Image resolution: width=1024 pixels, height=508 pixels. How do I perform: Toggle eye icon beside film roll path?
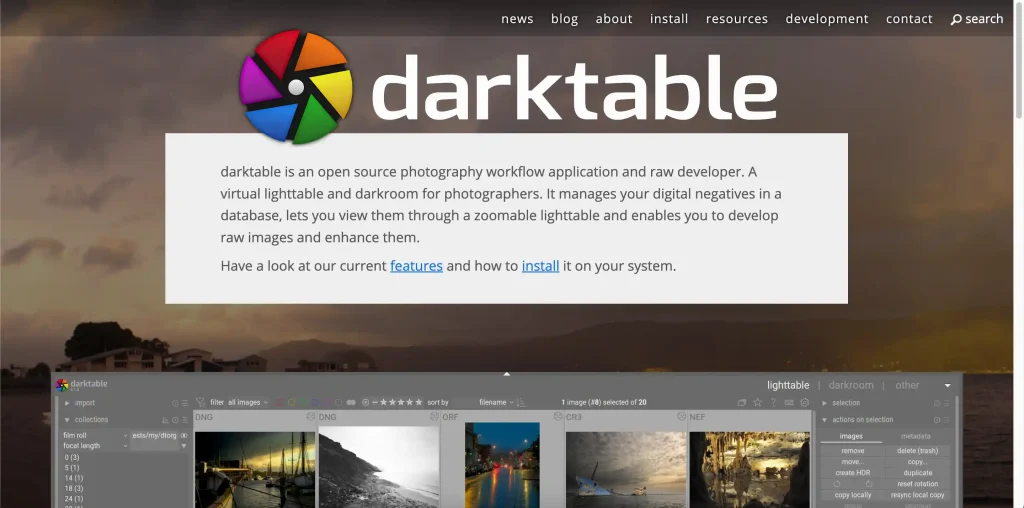tap(184, 436)
